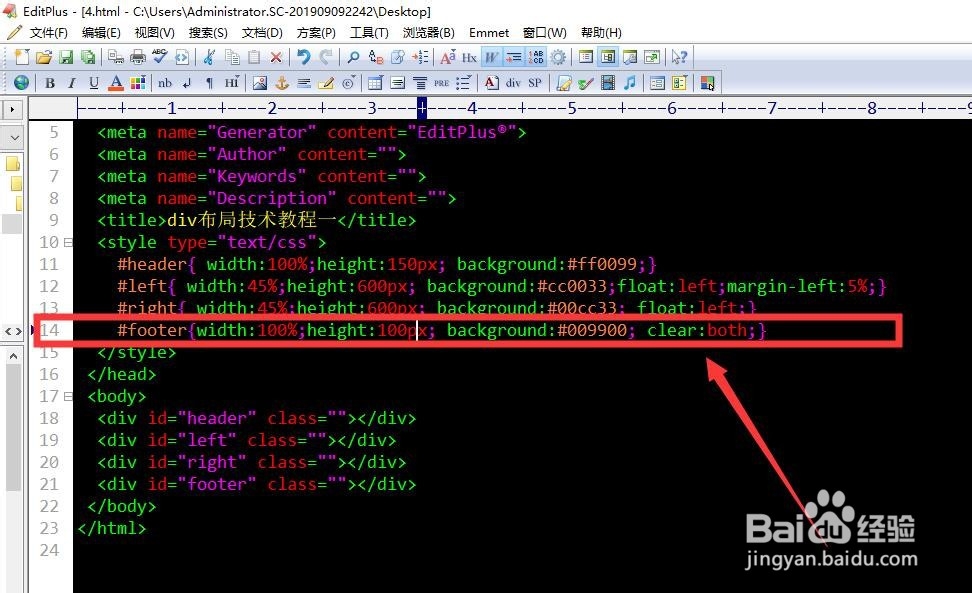Open the 视图(V) menu
This screenshot has width=972, height=593.
(154, 32)
